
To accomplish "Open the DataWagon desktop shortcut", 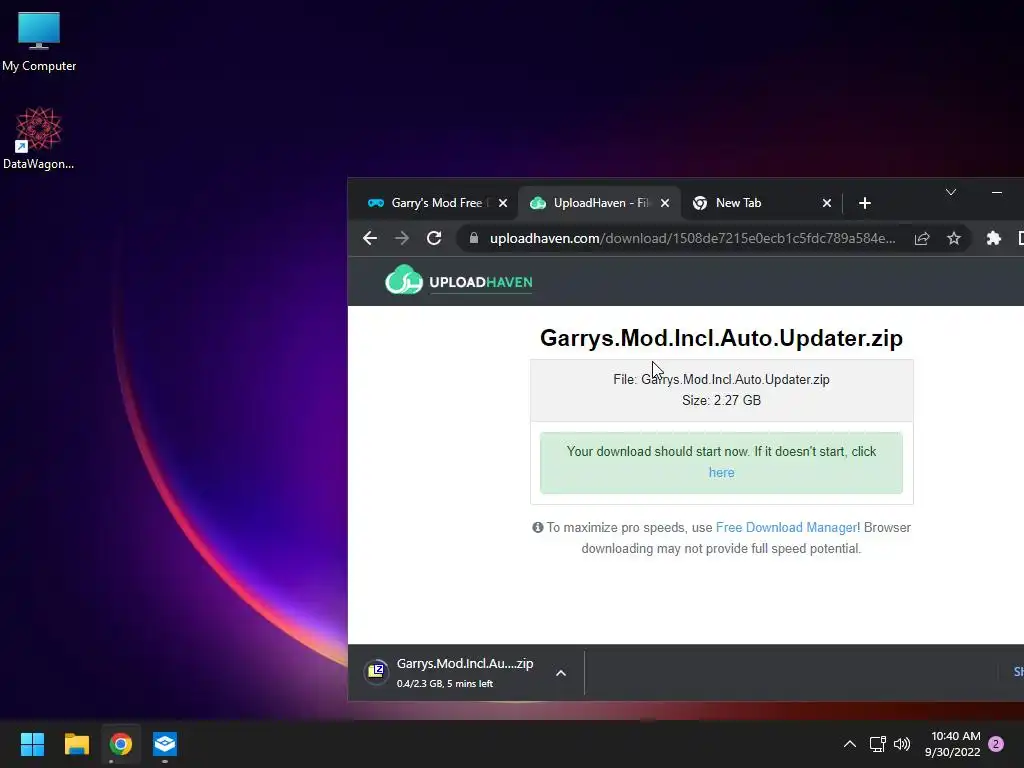I will (x=39, y=138).
